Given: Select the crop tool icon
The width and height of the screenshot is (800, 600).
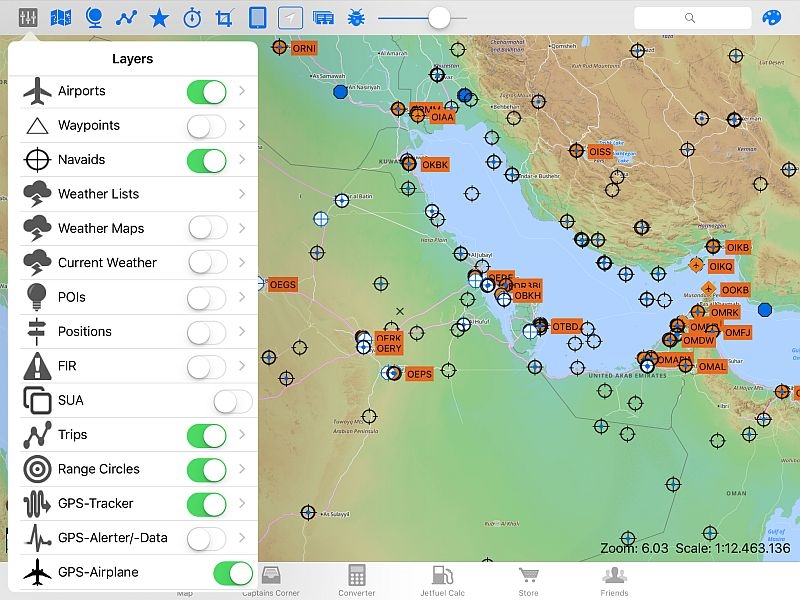Looking at the screenshot, I should tap(224, 18).
